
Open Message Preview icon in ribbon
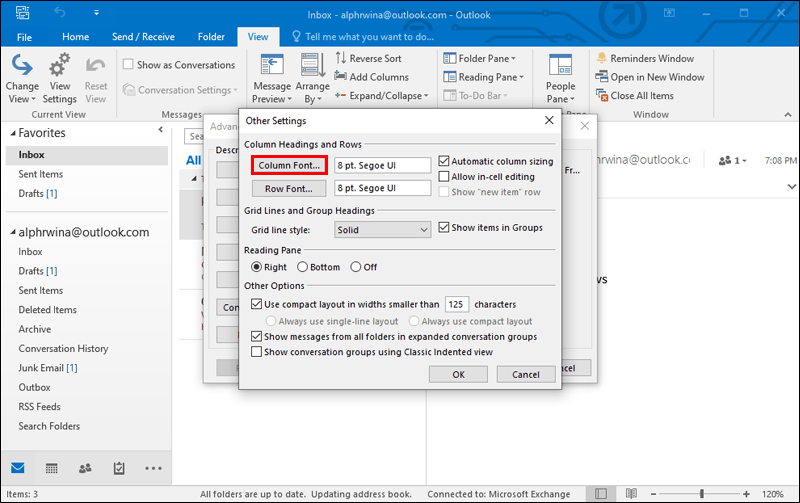point(272,65)
